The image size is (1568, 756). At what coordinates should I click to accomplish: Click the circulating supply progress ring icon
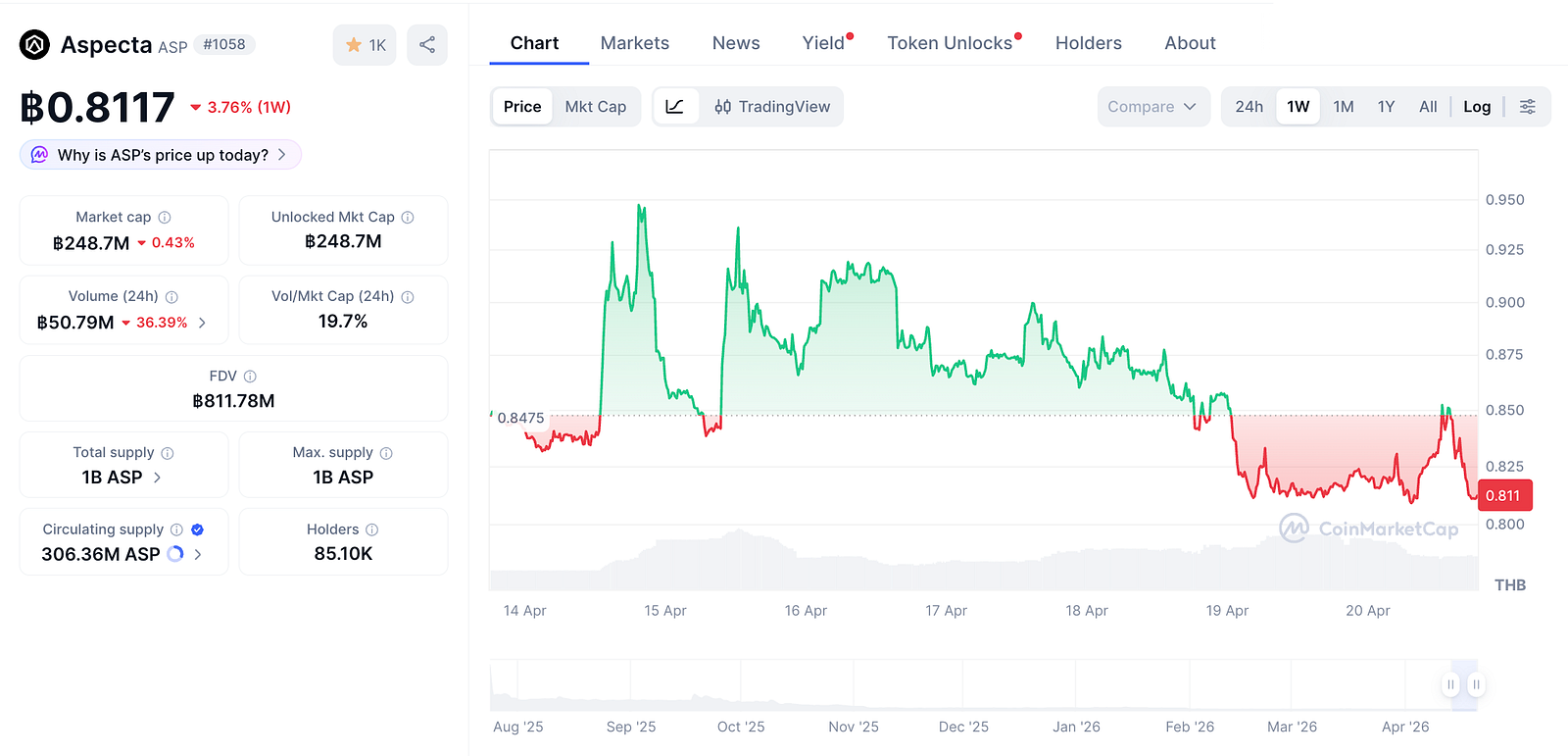pyautogui.click(x=175, y=554)
